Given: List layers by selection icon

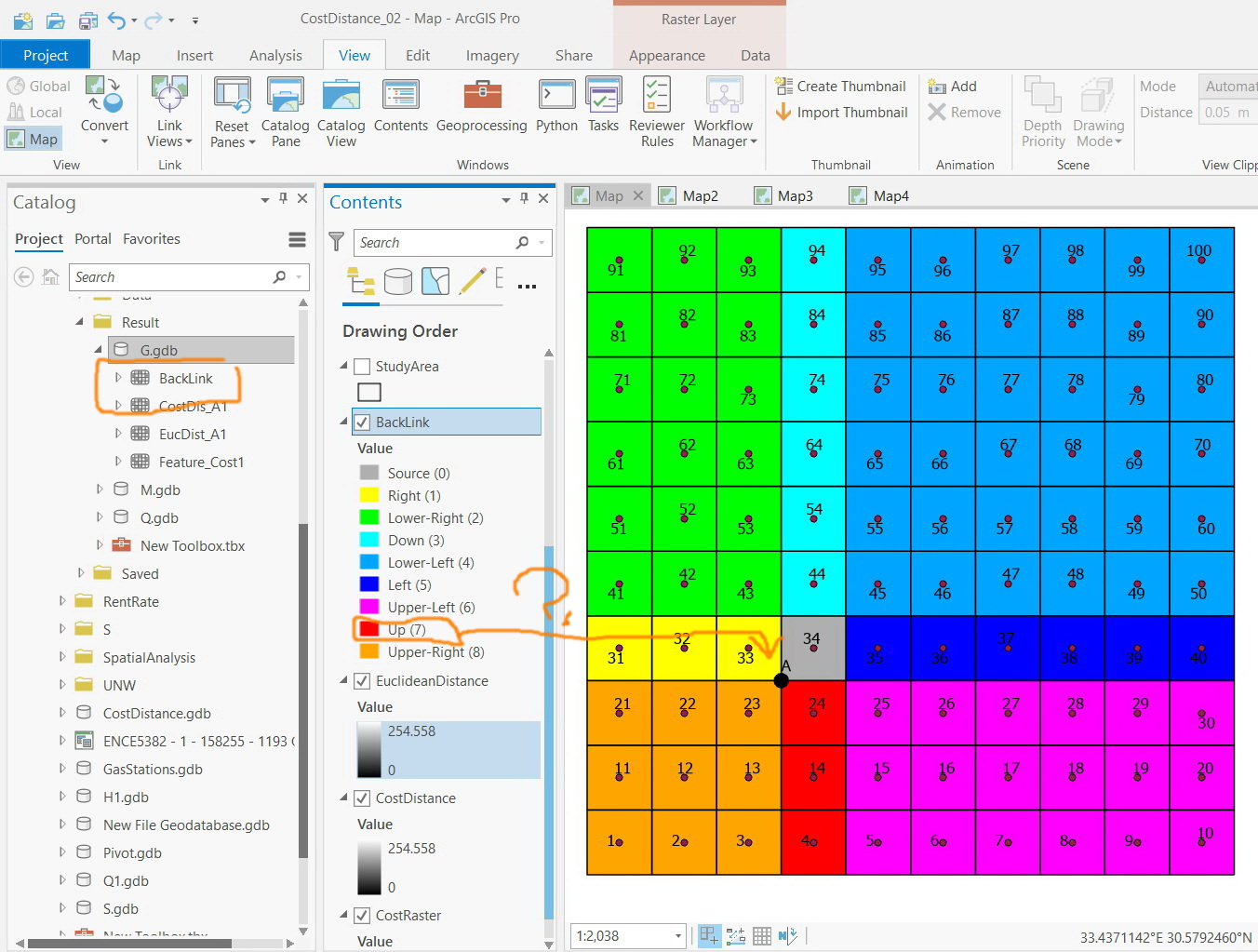Looking at the screenshot, I should coord(435,281).
